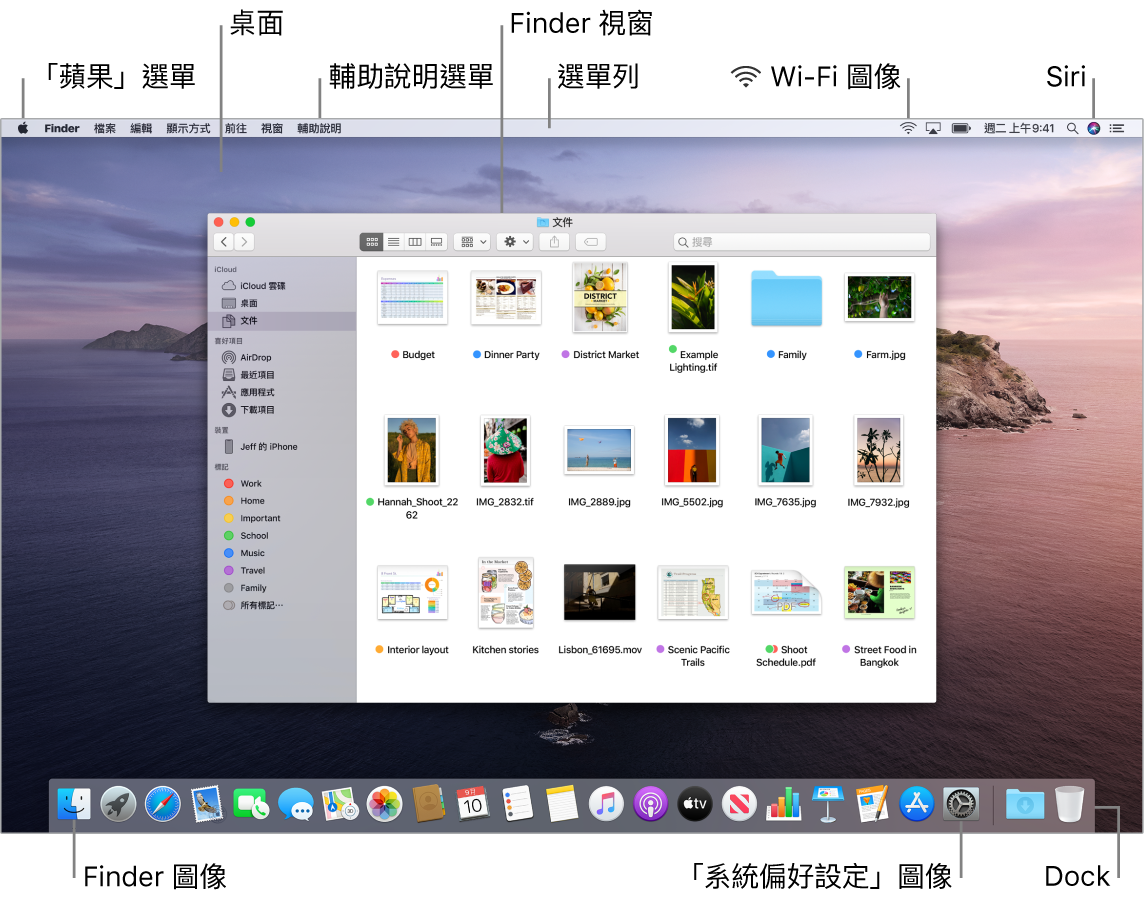Select AirDrop in the Finder sidebar
This screenshot has width=1146, height=899.
(x=255, y=357)
